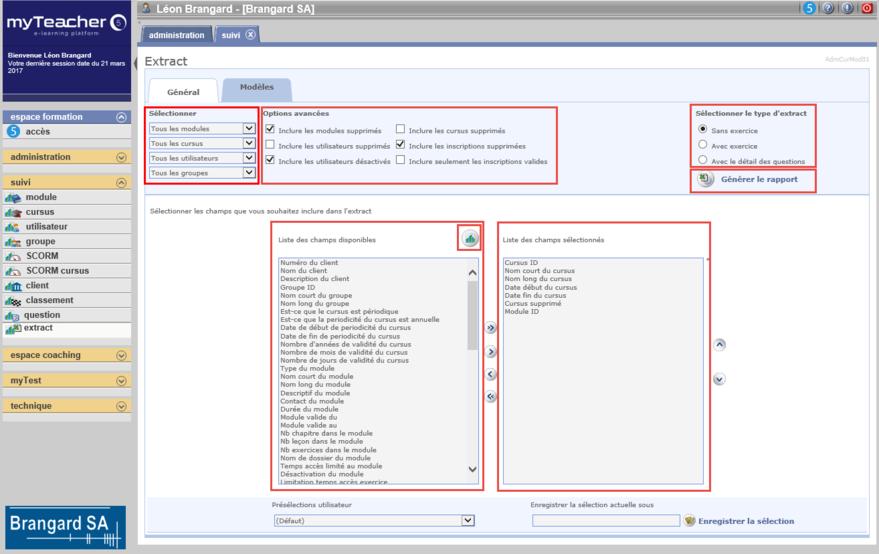Click the chart icon above available fields

470,238
